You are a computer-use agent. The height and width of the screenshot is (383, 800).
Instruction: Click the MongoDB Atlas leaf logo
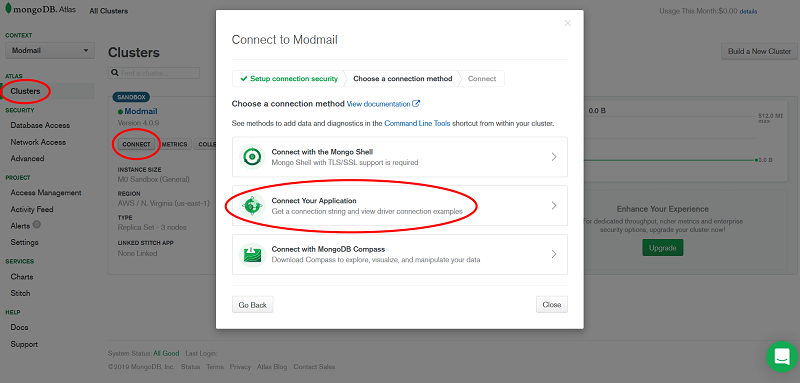pos(9,10)
